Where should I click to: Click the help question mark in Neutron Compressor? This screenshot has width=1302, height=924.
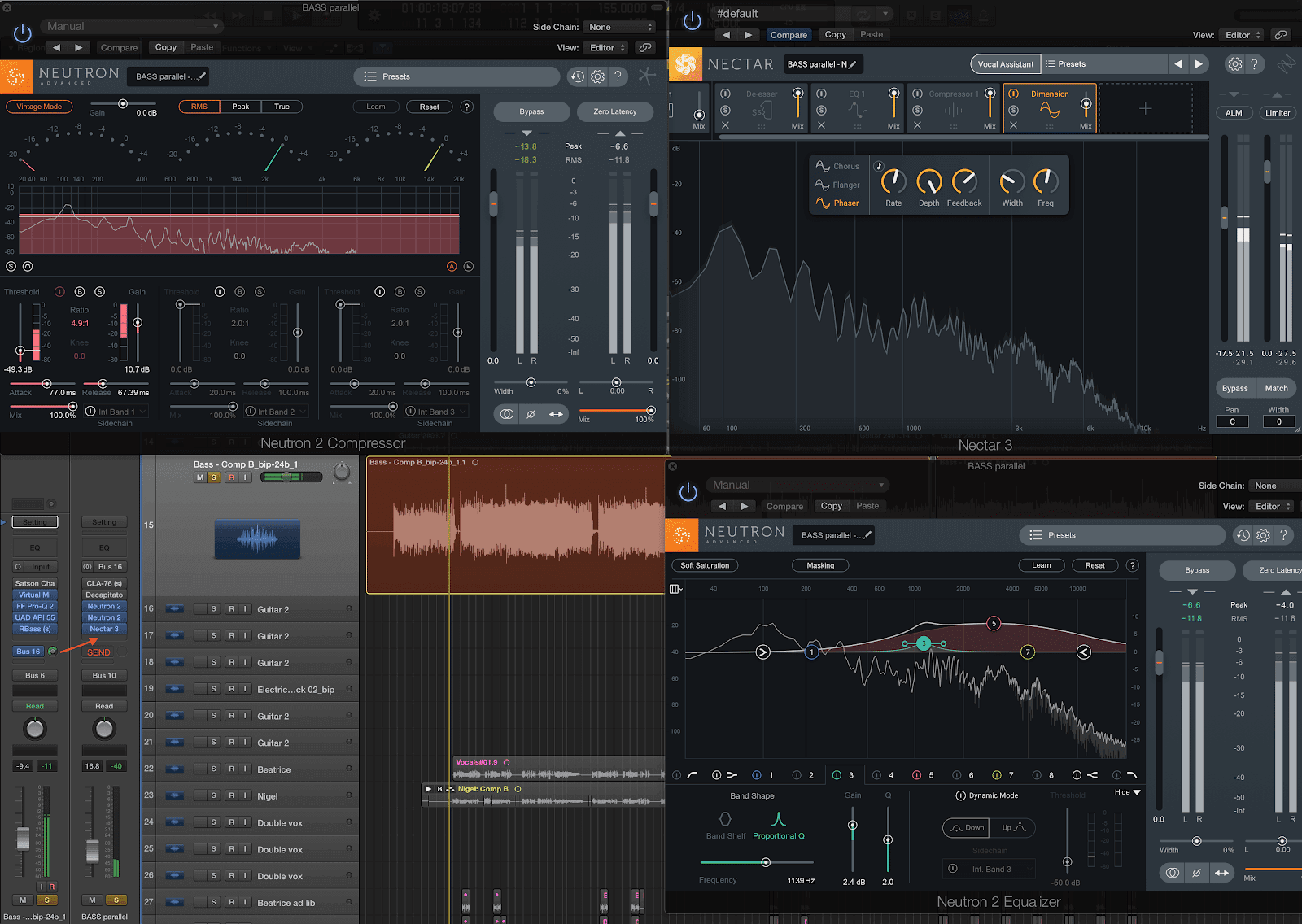(618, 76)
